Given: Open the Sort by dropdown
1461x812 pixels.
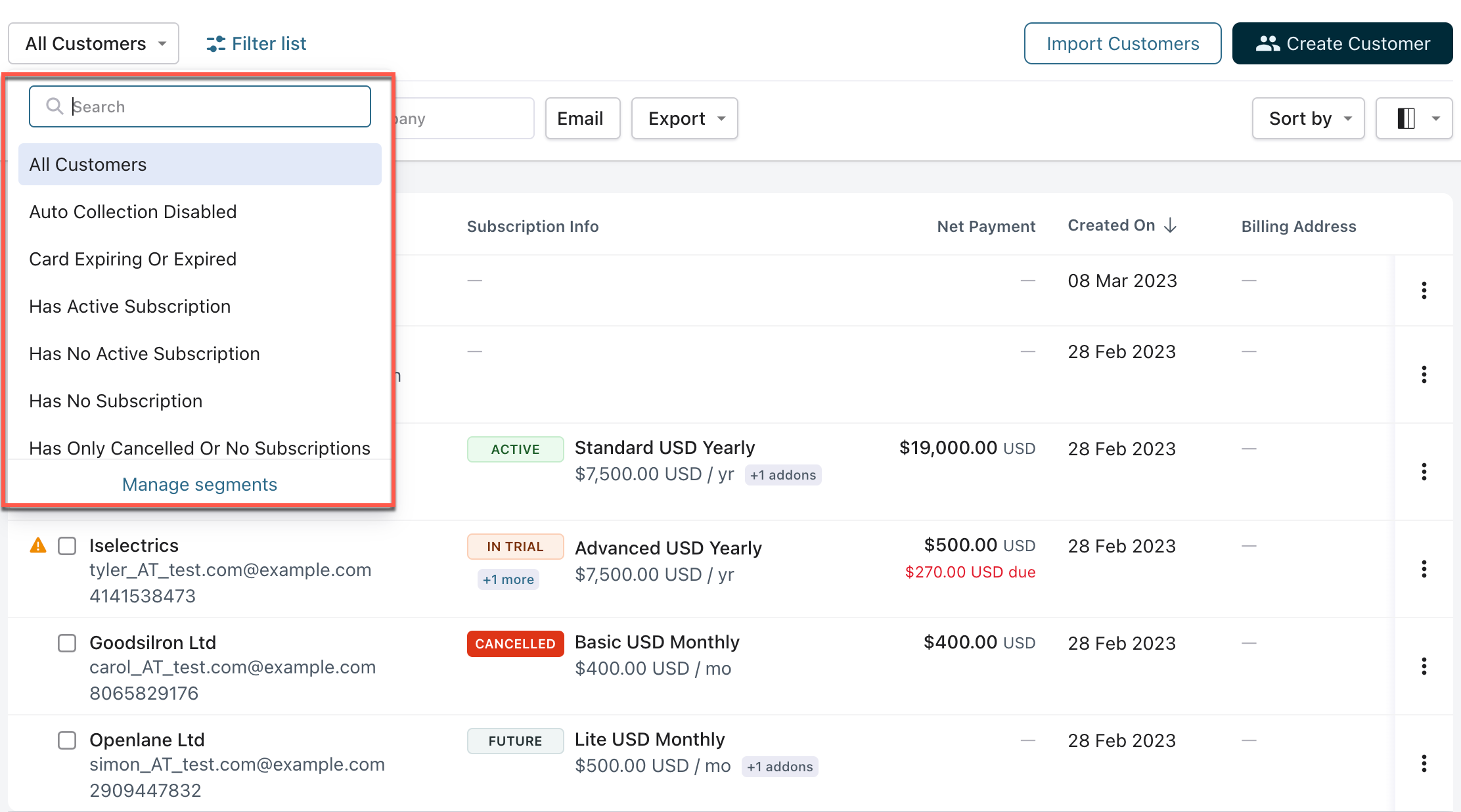Looking at the screenshot, I should point(1308,118).
